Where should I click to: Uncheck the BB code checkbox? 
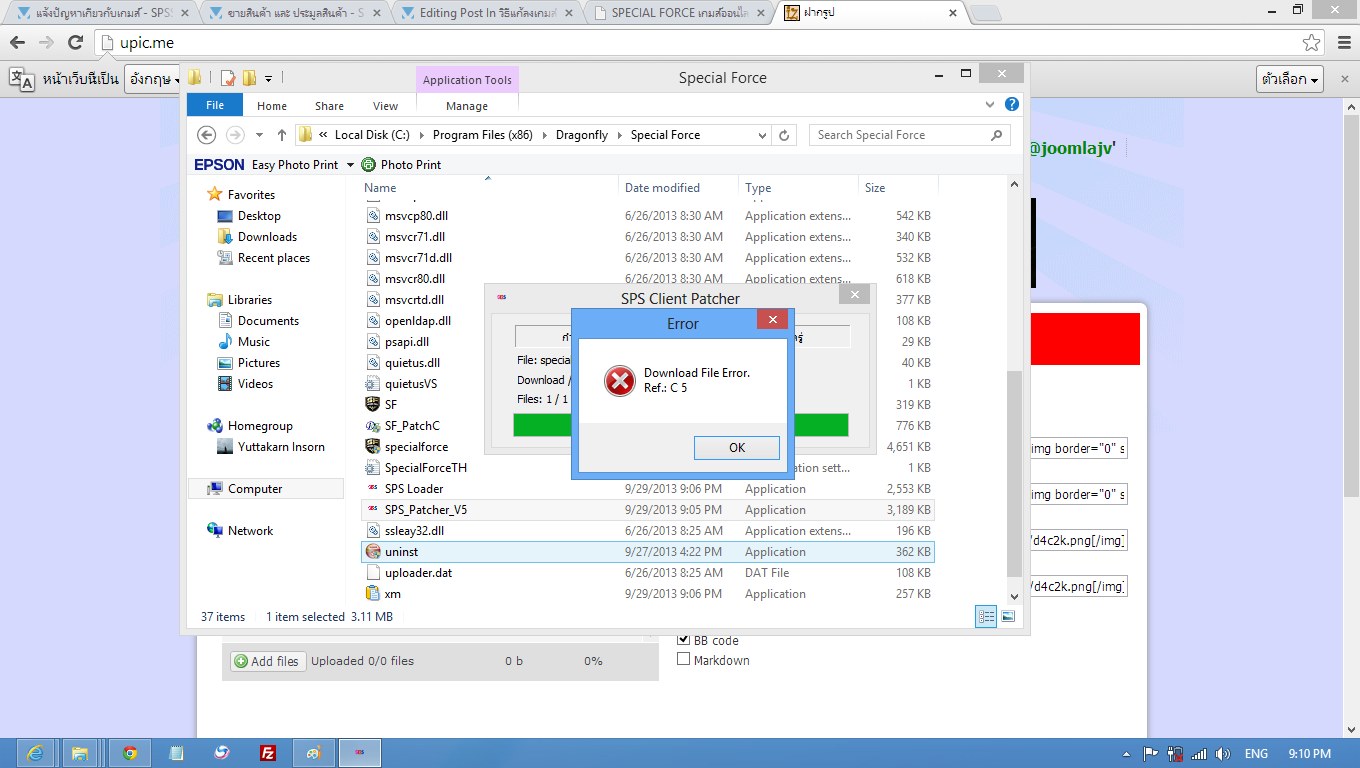click(x=684, y=640)
